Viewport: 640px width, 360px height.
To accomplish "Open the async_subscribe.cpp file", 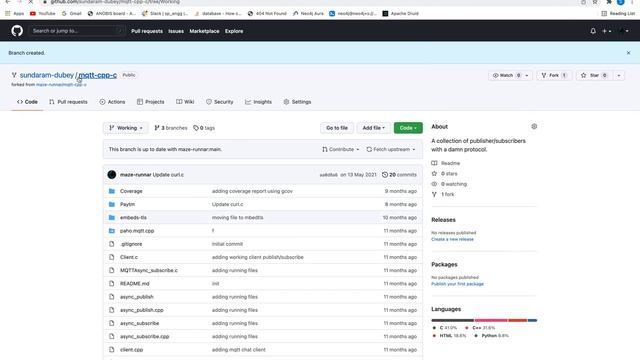I will (x=144, y=336).
